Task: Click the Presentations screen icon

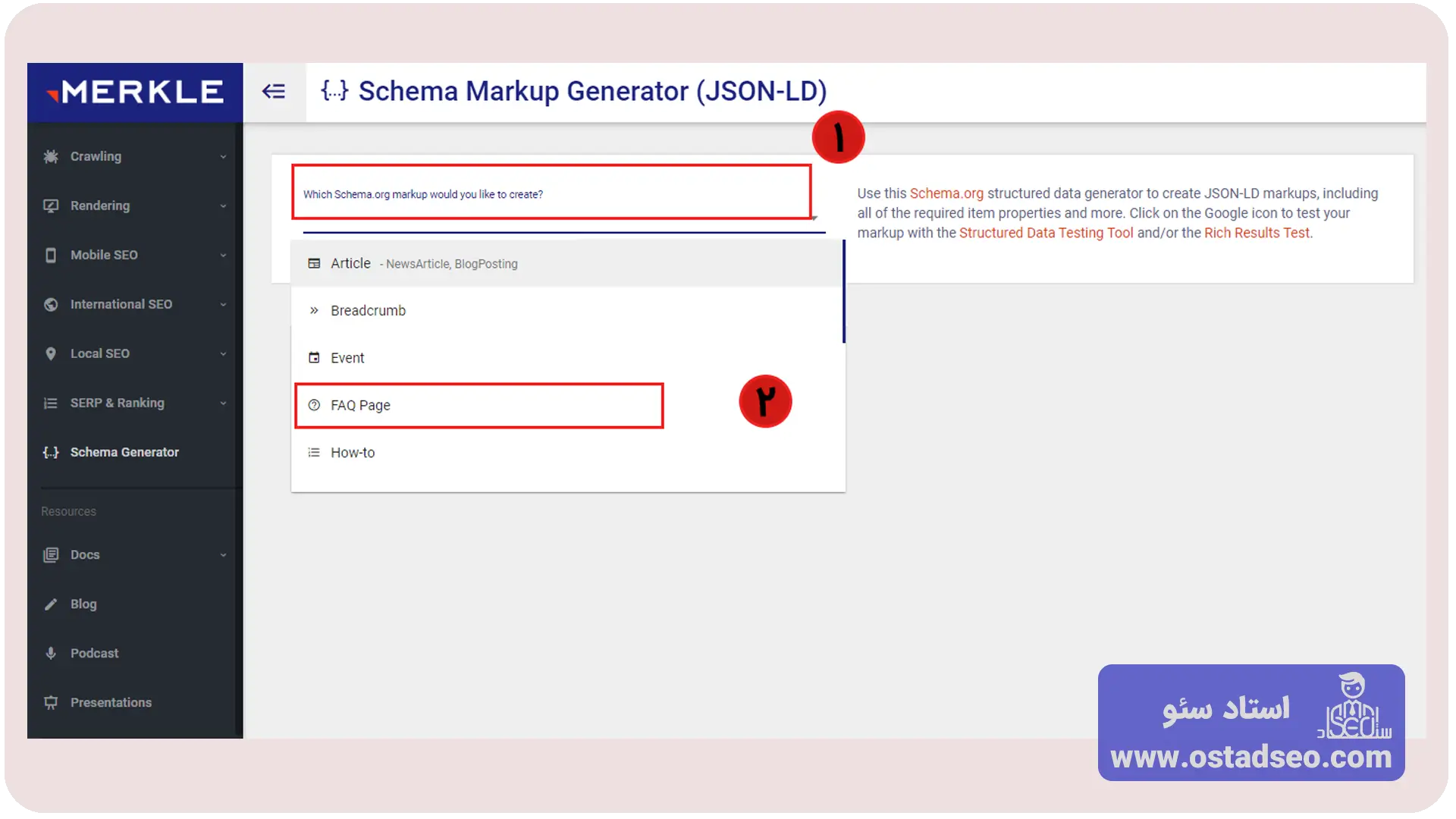Action: (x=51, y=702)
